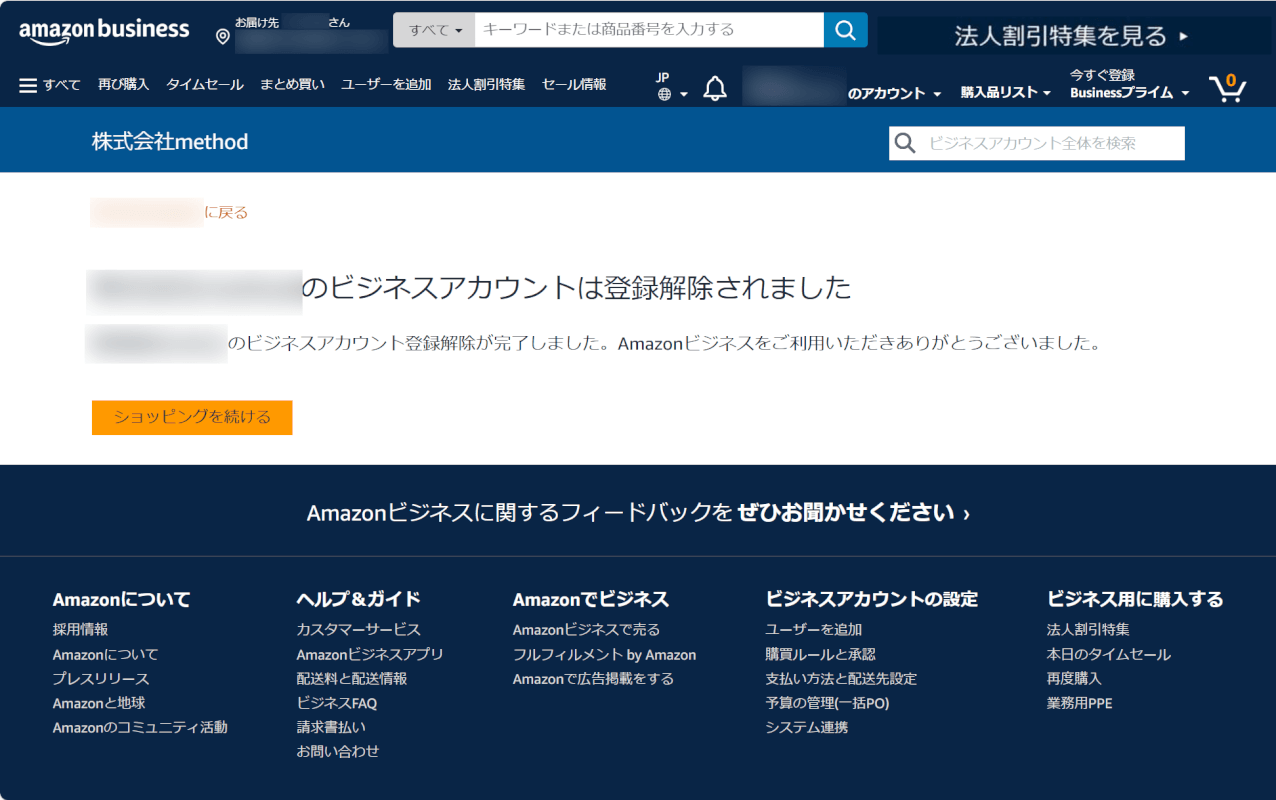This screenshot has height=800, width=1276.
Task: Click the ビジネス用に購入する footer heading
Action: pyautogui.click(x=1135, y=600)
